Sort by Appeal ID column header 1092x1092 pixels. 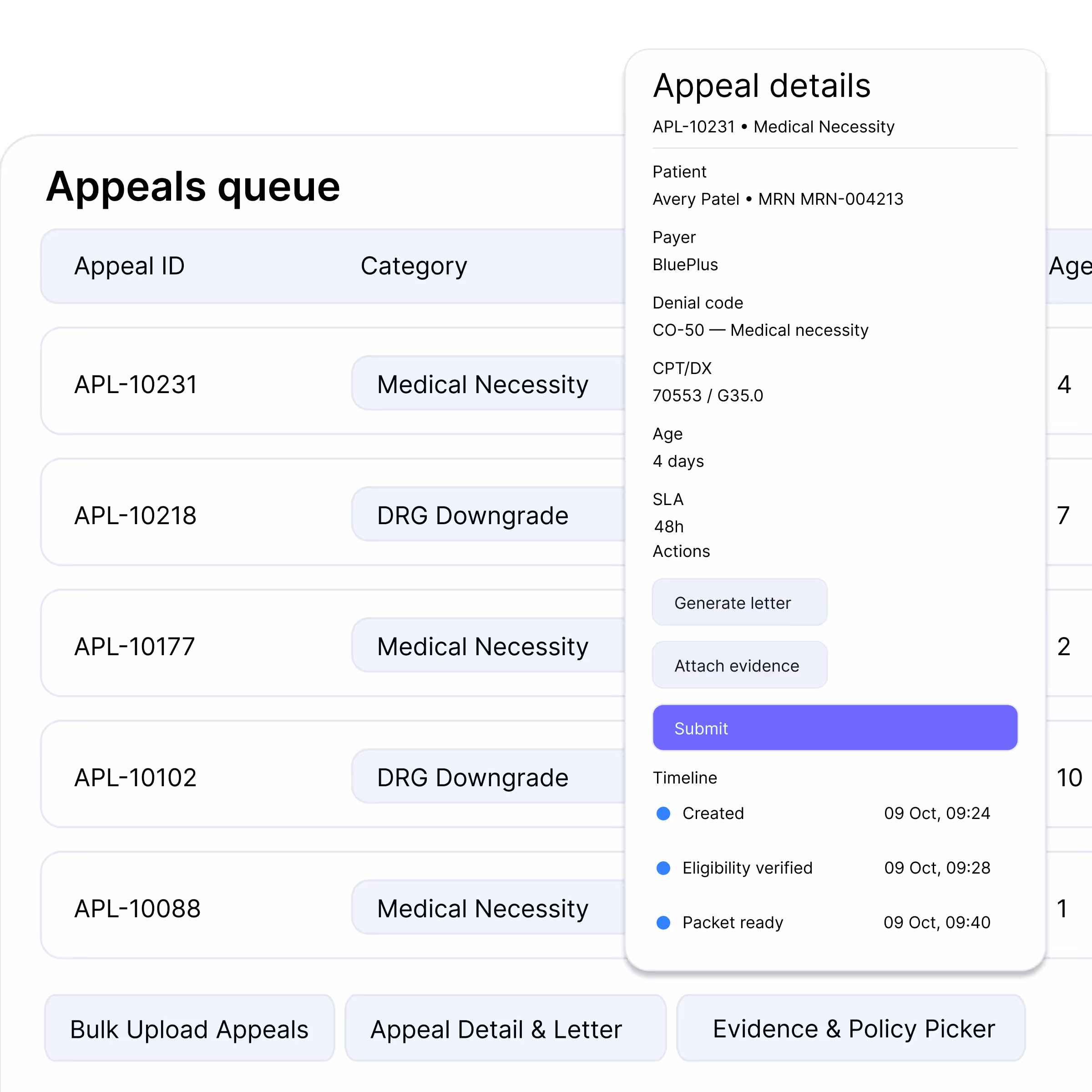(x=129, y=266)
